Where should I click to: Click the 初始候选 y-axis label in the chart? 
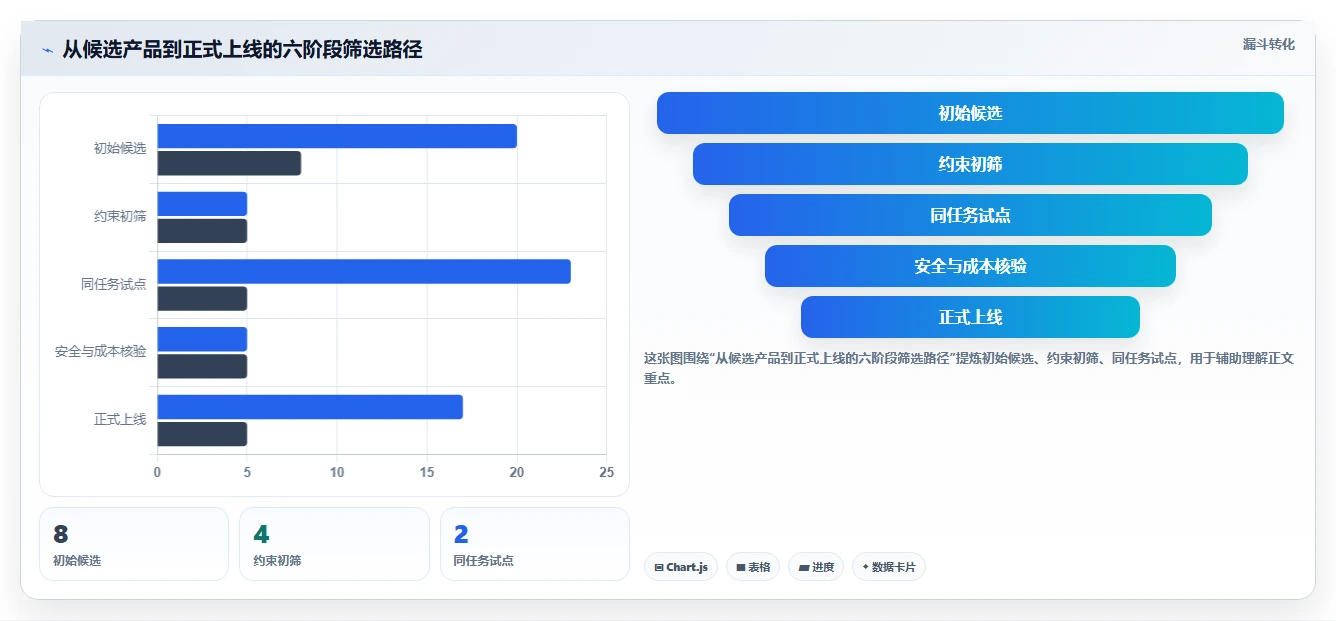click(x=120, y=149)
